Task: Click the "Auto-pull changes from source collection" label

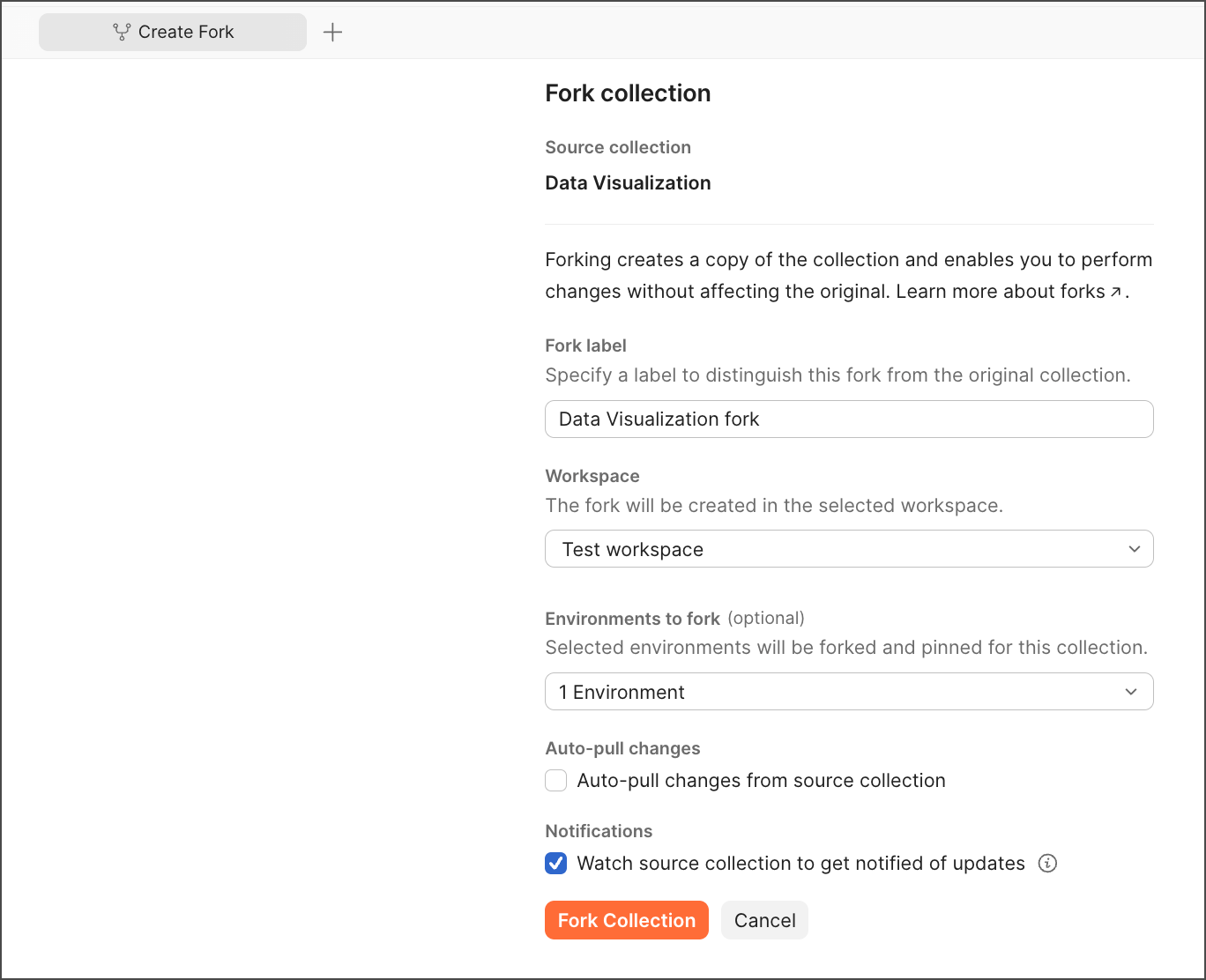Action: 761,781
